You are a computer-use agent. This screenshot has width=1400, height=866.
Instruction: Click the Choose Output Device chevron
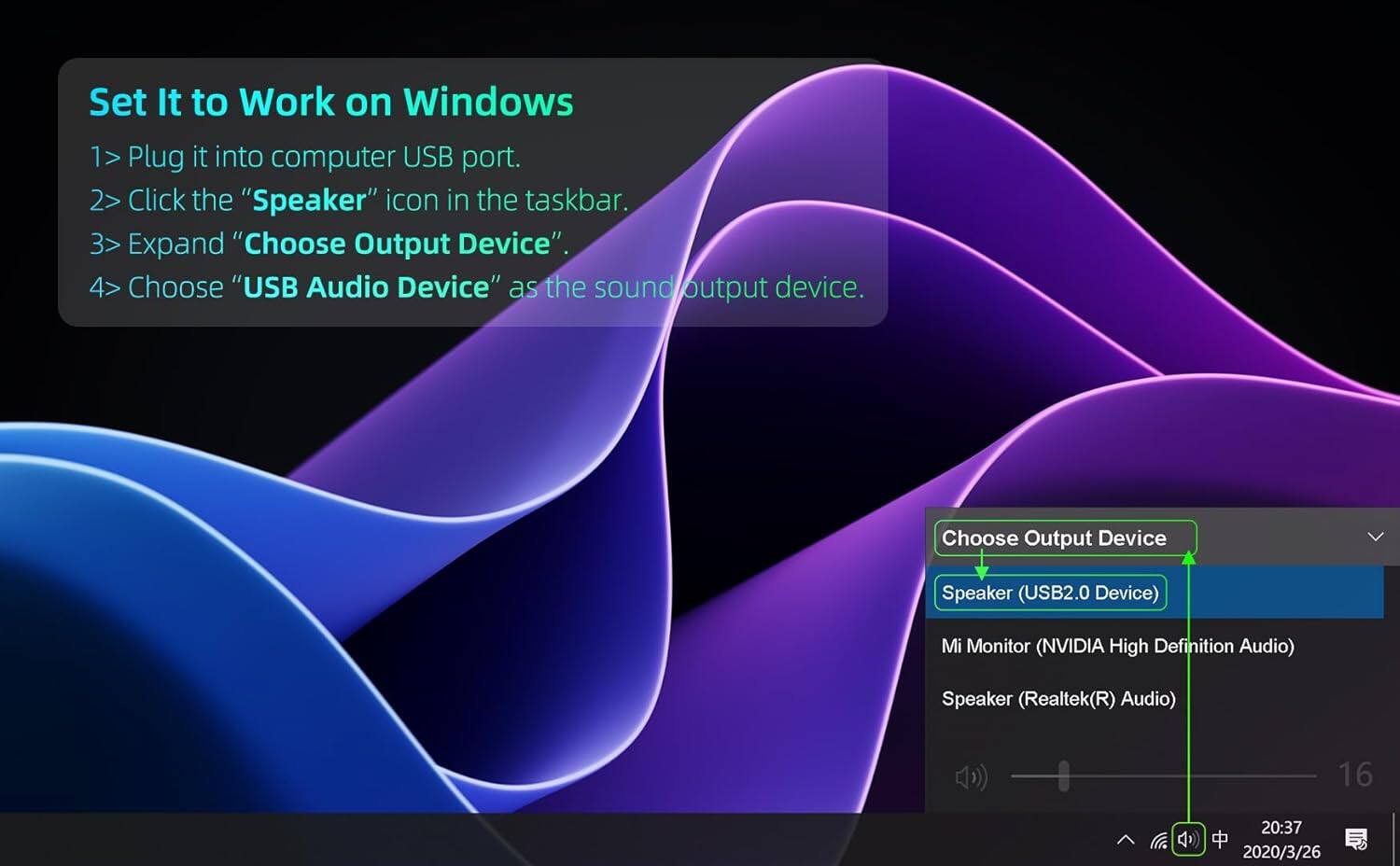pyautogui.click(x=1375, y=537)
